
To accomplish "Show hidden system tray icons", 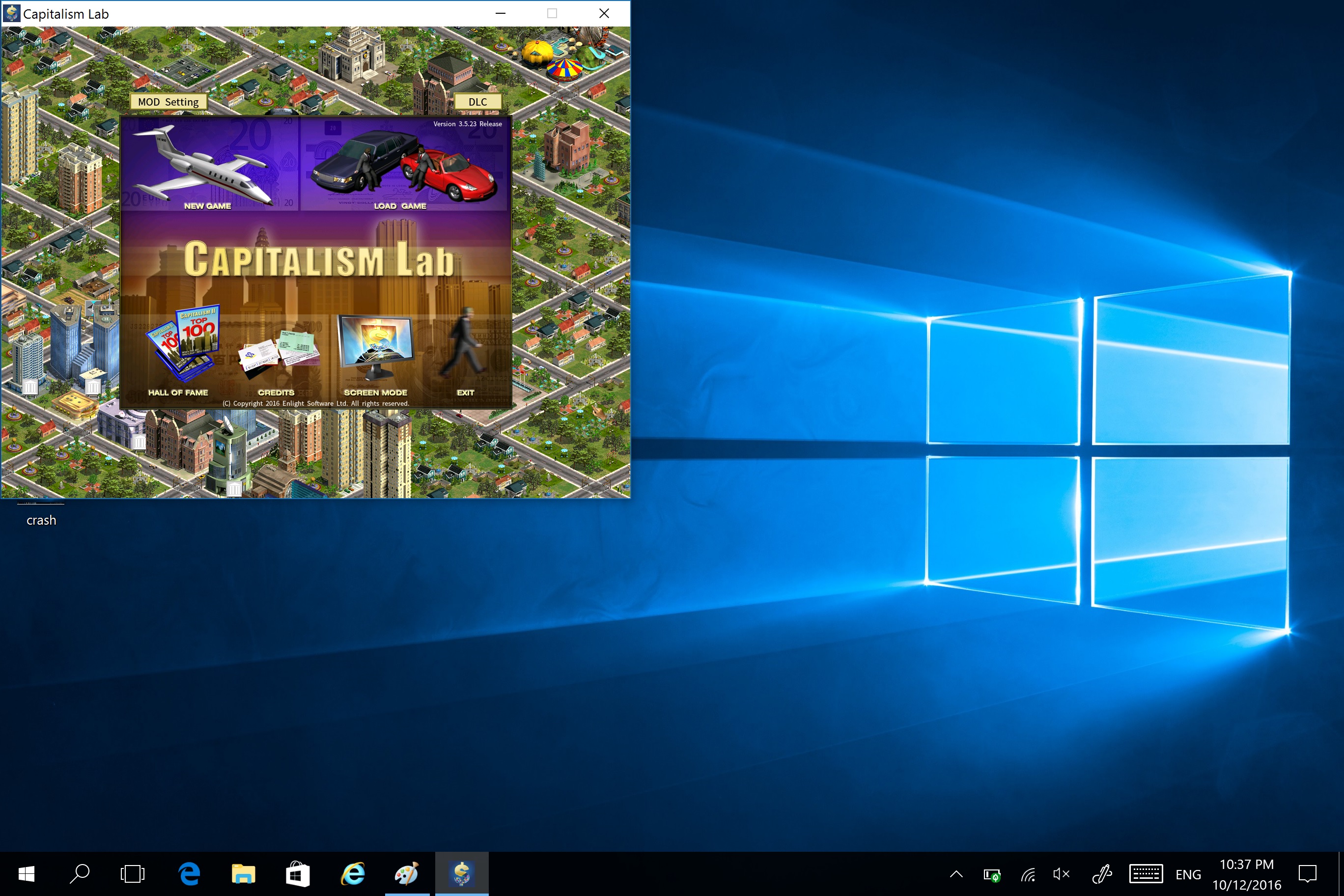I will [956, 874].
